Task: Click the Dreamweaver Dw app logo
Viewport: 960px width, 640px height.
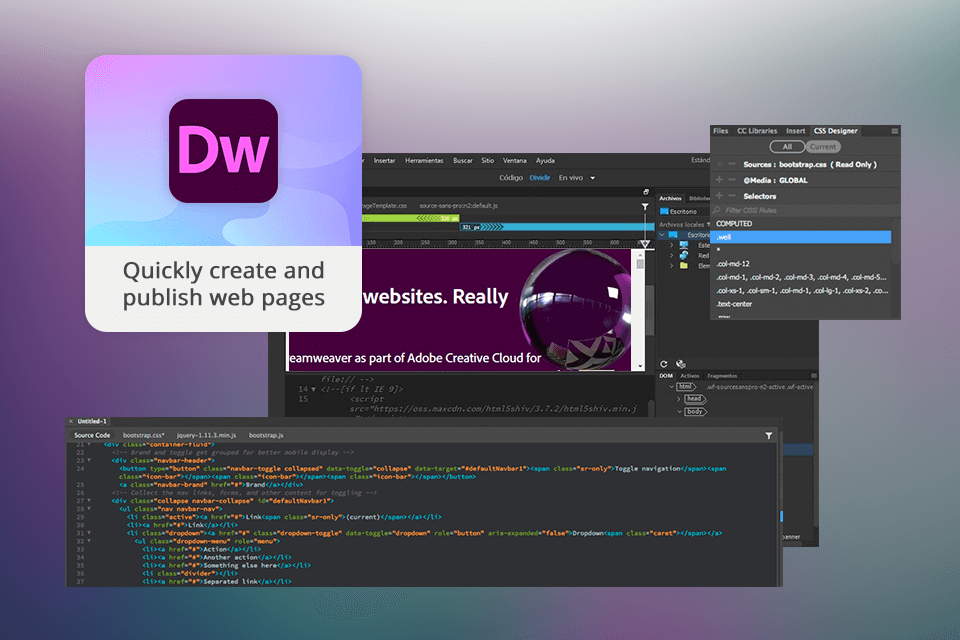Action: point(223,151)
